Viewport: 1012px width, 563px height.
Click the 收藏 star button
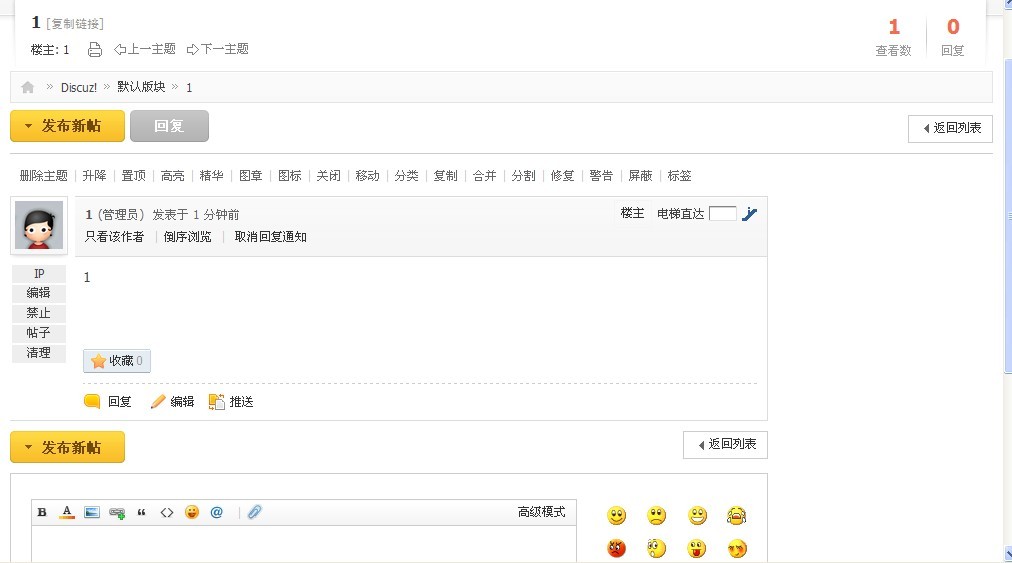click(x=117, y=361)
